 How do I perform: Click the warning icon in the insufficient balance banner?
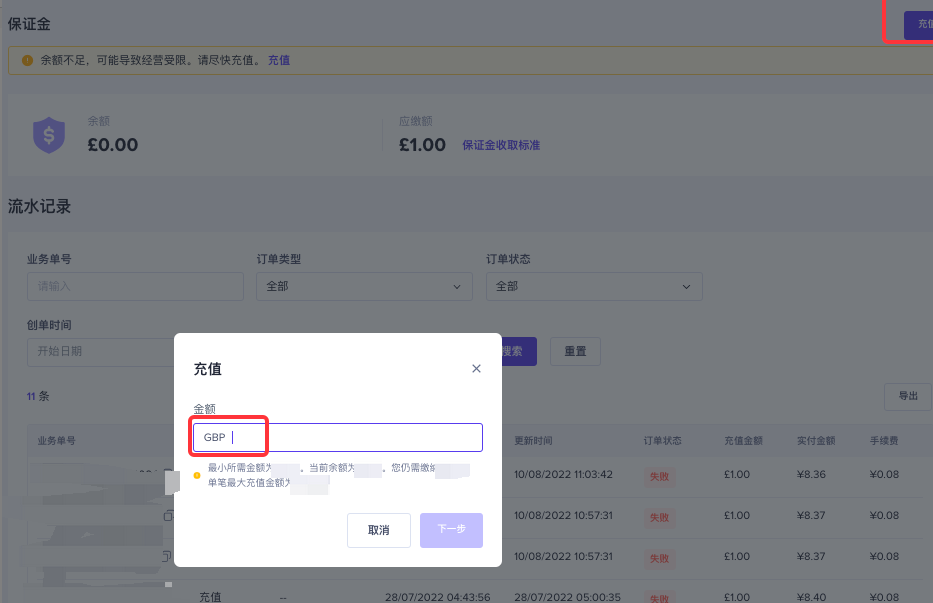[x=27, y=60]
